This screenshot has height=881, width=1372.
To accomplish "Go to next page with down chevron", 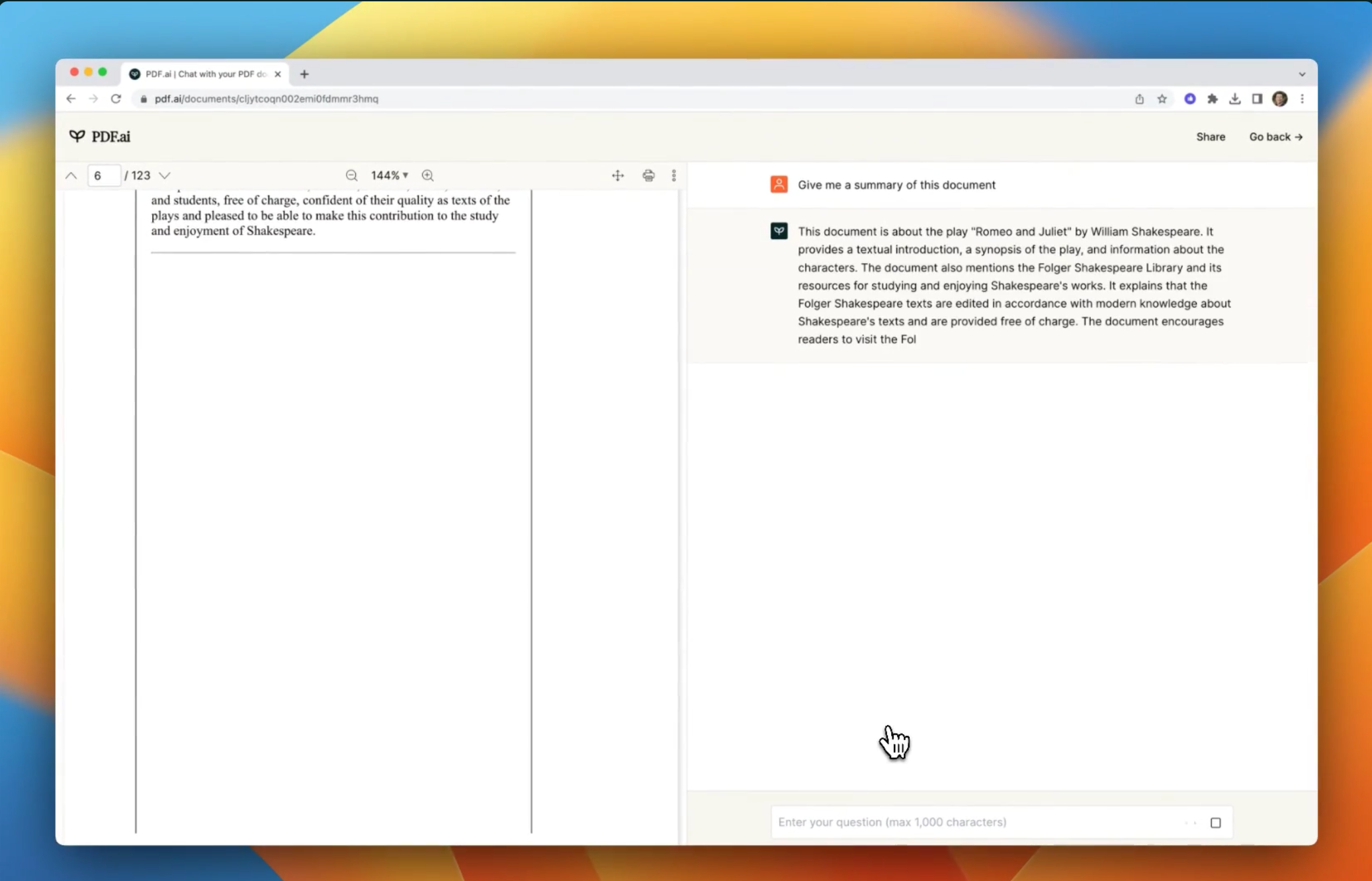I will [x=165, y=175].
